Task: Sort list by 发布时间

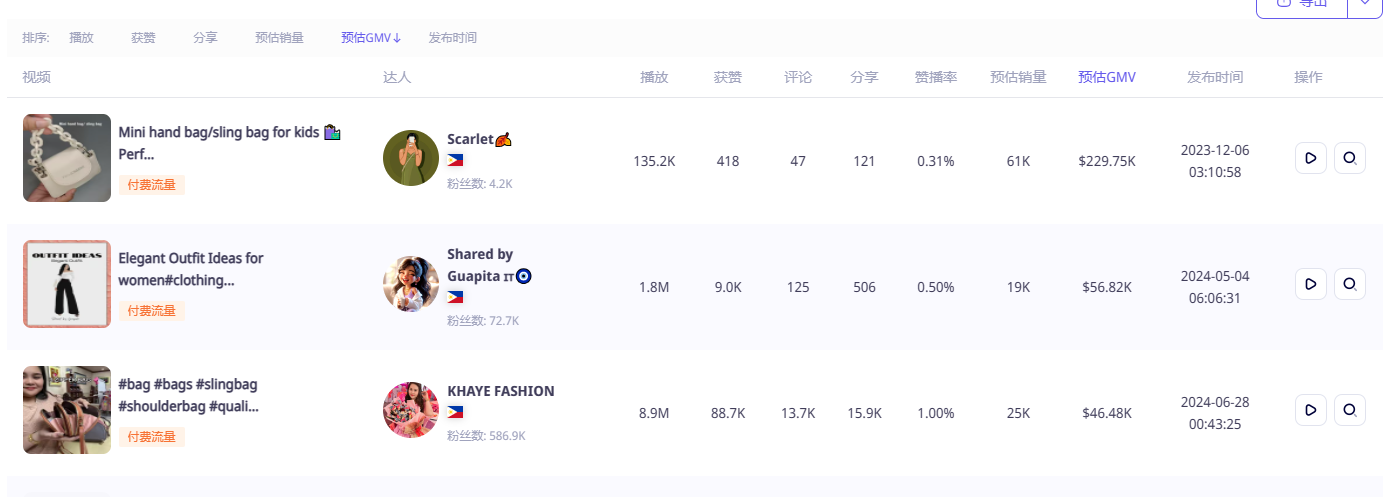Action: (453, 38)
